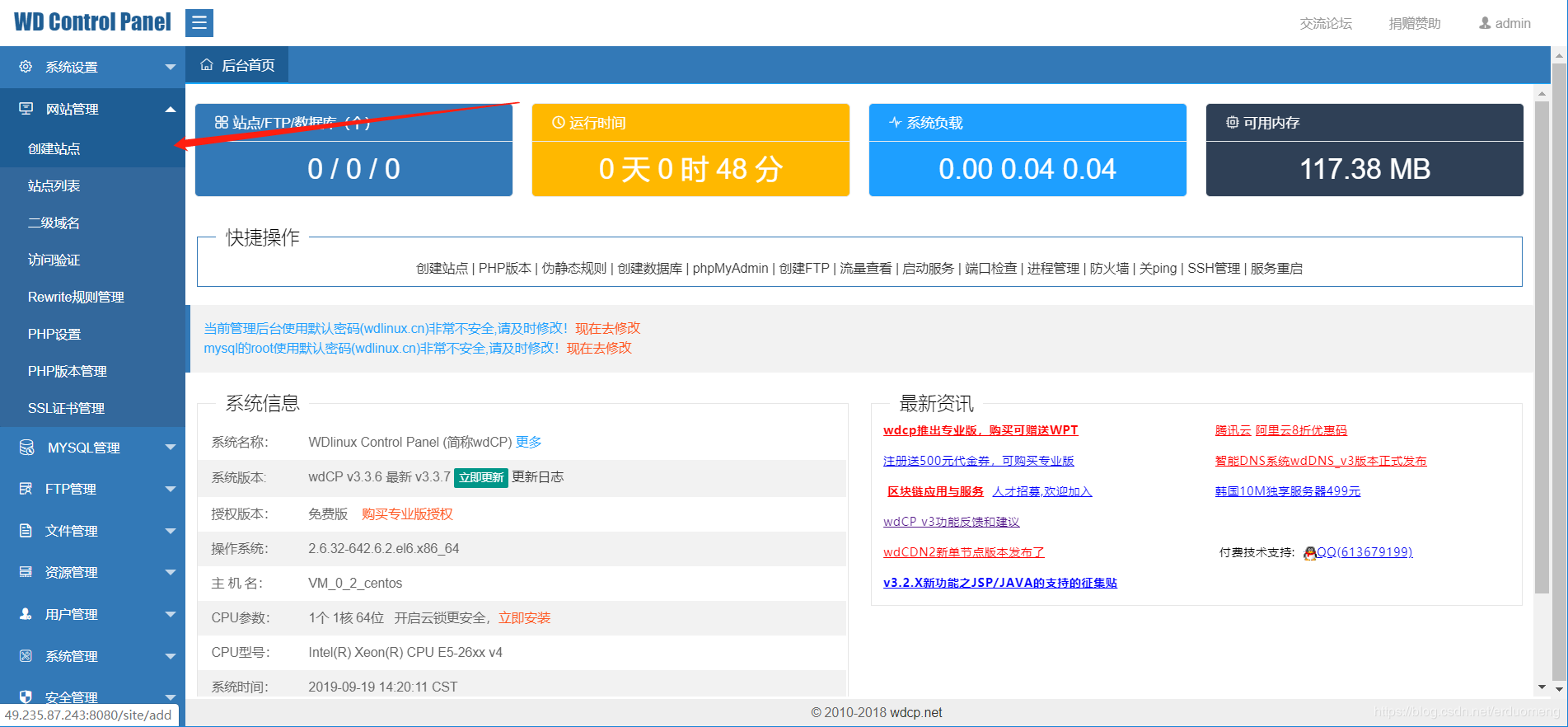Image resolution: width=1568 pixels, height=727 pixels.
Task: Click 购买专业版授权 link
Action: 407,514
